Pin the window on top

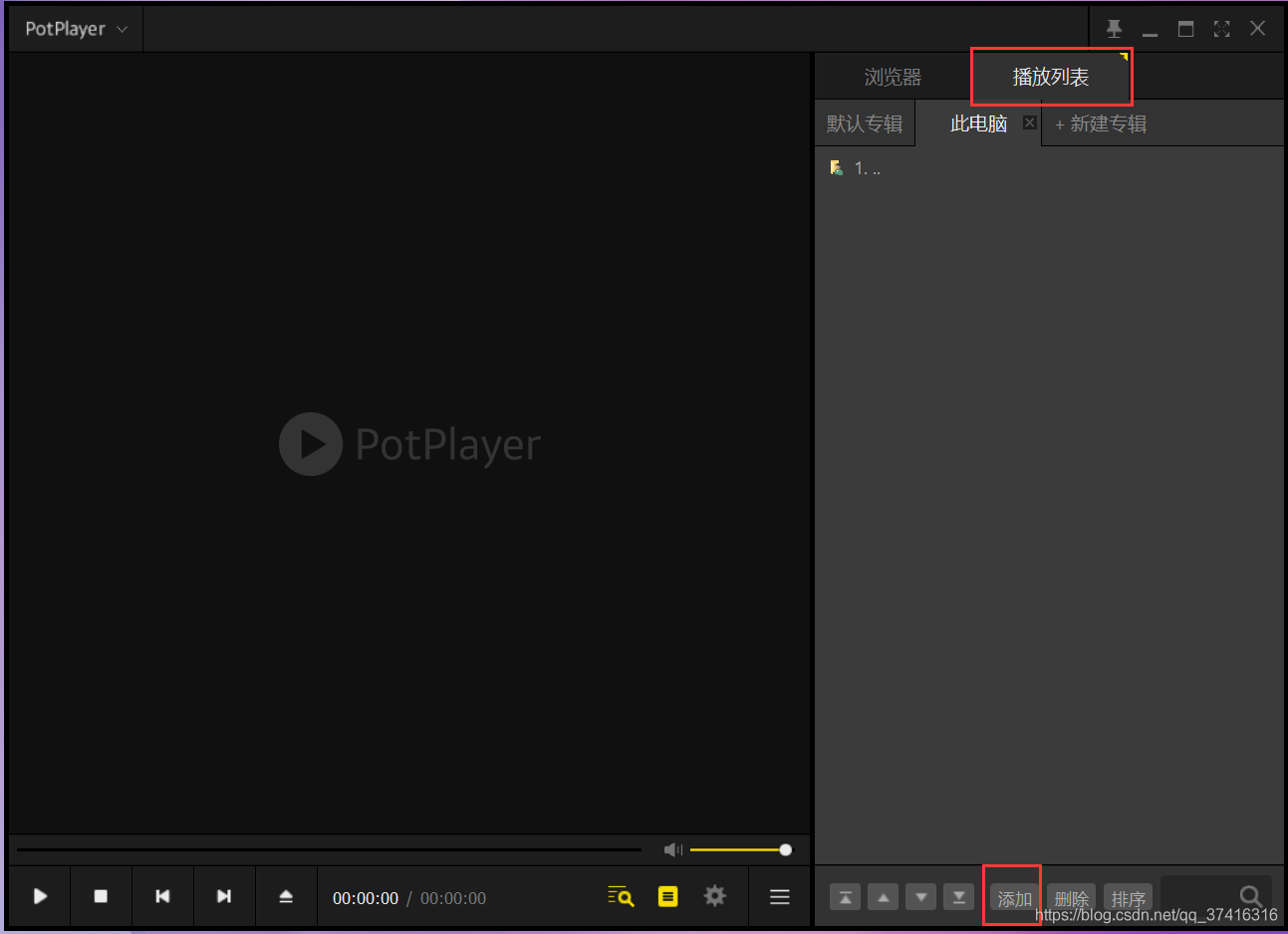point(1115,29)
